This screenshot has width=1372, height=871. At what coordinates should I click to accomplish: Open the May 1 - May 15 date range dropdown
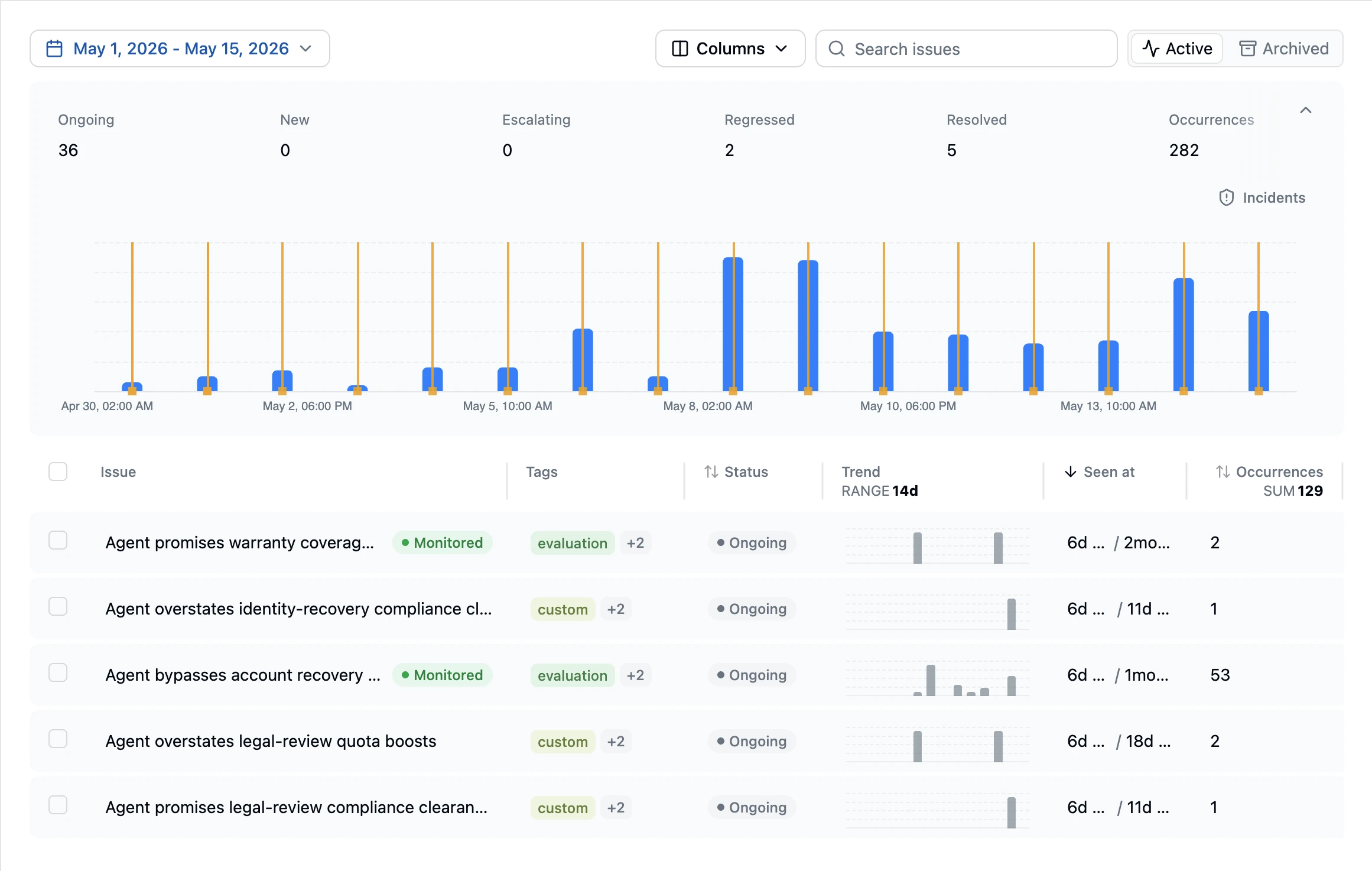[x=180, y=48]
